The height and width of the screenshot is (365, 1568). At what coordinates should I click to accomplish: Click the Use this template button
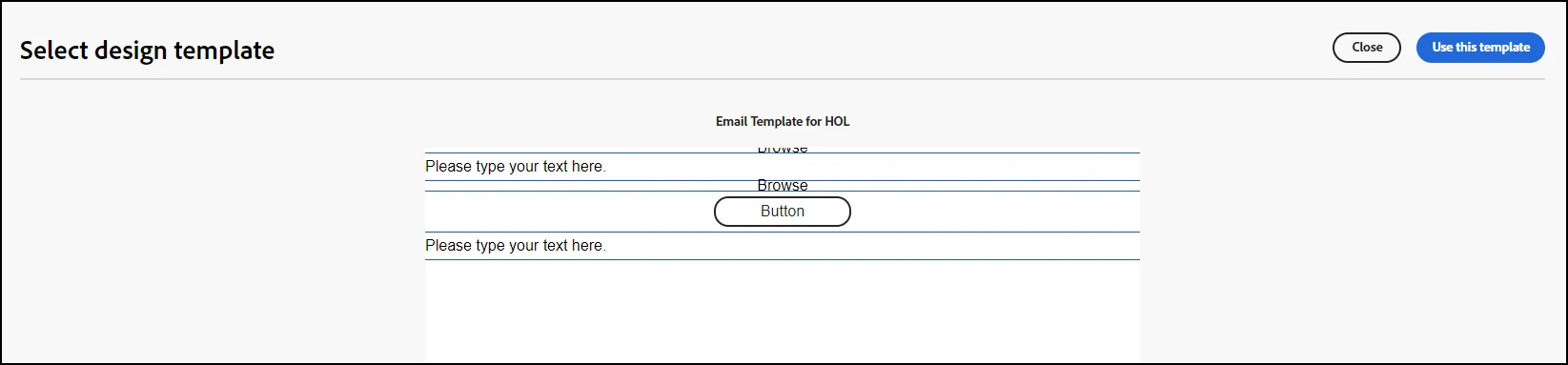(x=1480, y=48)
